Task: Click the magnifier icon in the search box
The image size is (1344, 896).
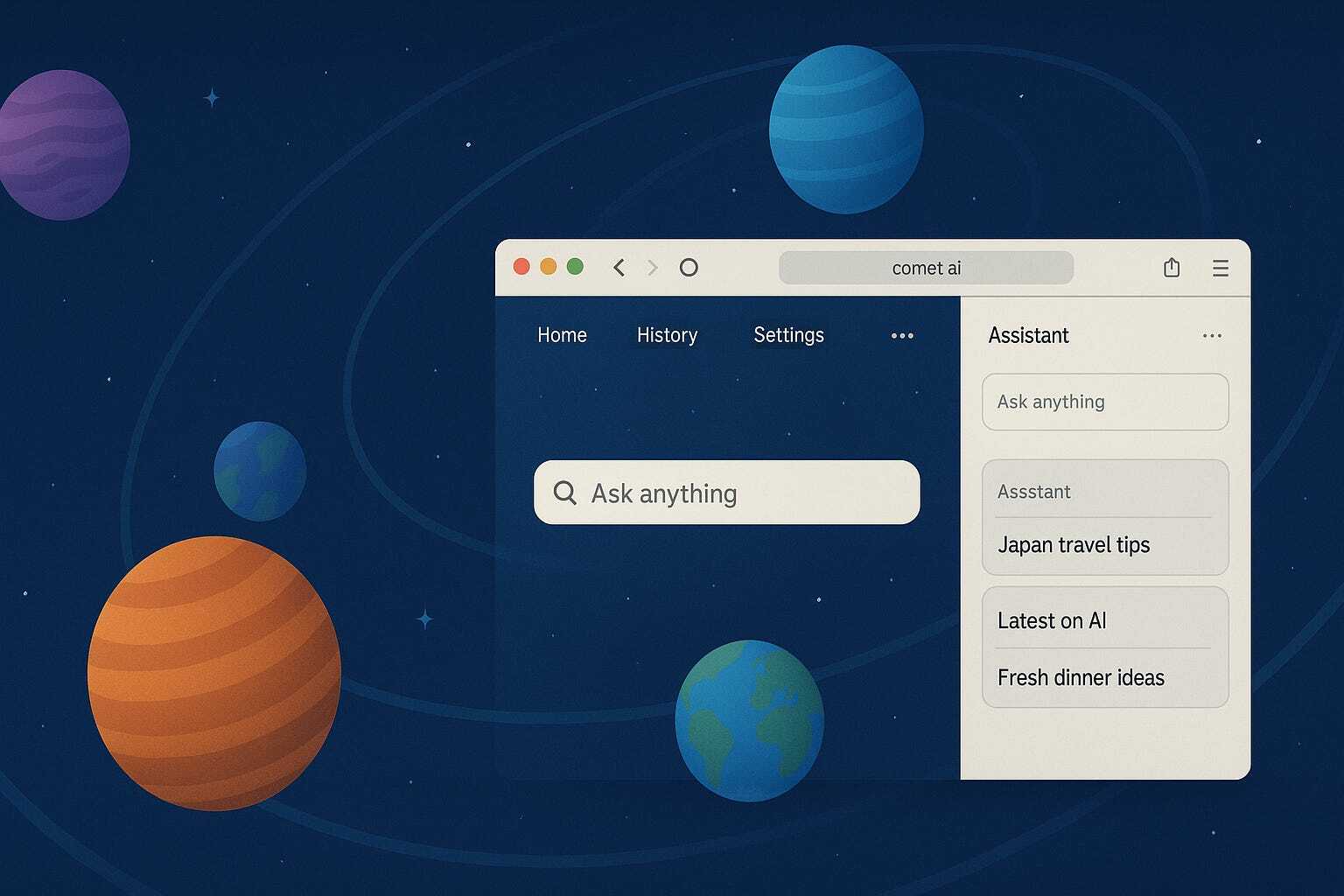Action: [565, 493]
